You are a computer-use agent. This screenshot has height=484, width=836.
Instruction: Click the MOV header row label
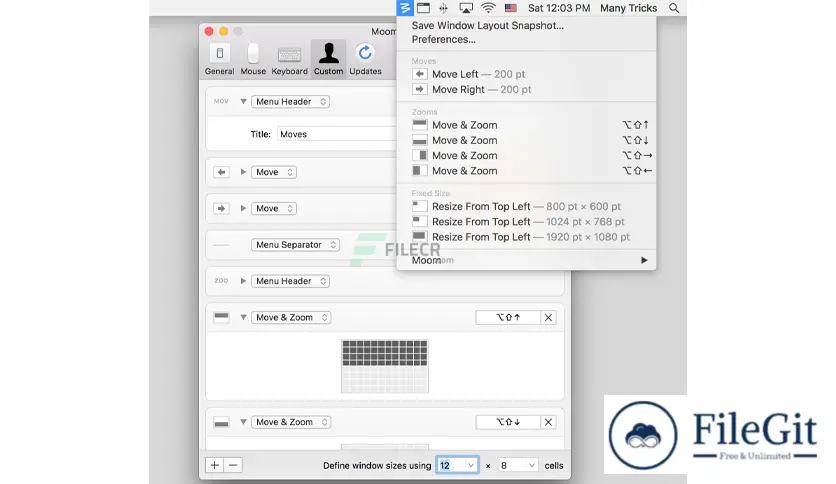click(x=221, y=101)
